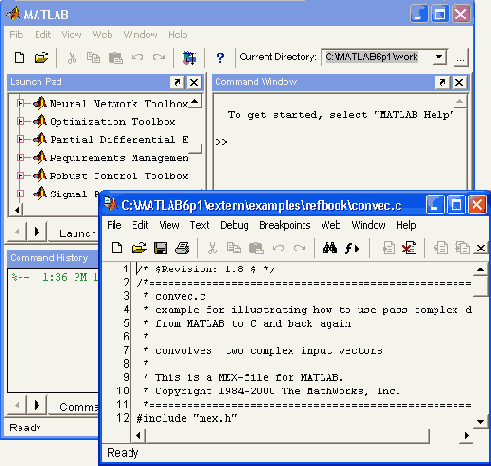
Task: Click command history entry 1:36 PM
Action: point(55,277)
